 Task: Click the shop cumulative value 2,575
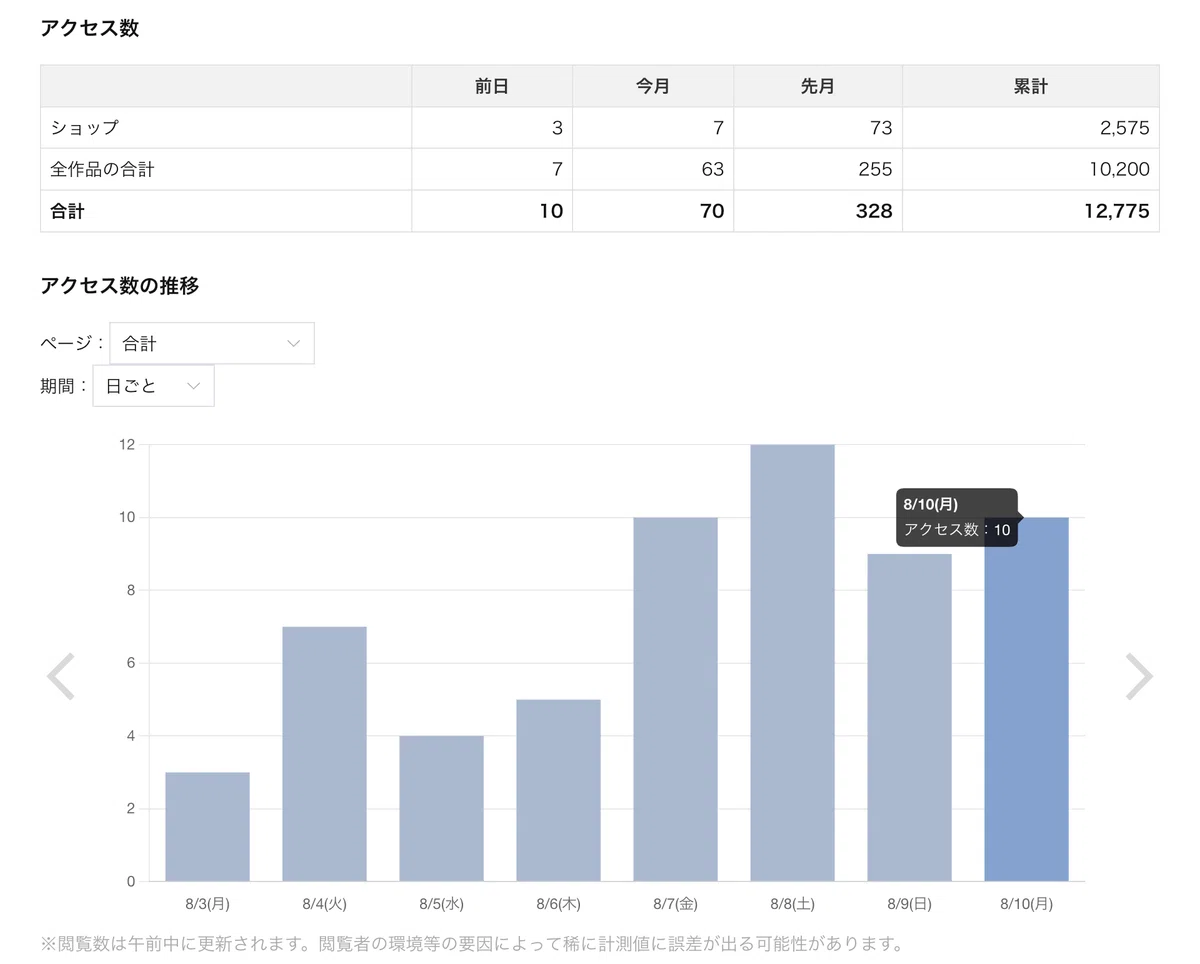[1123, 128]
